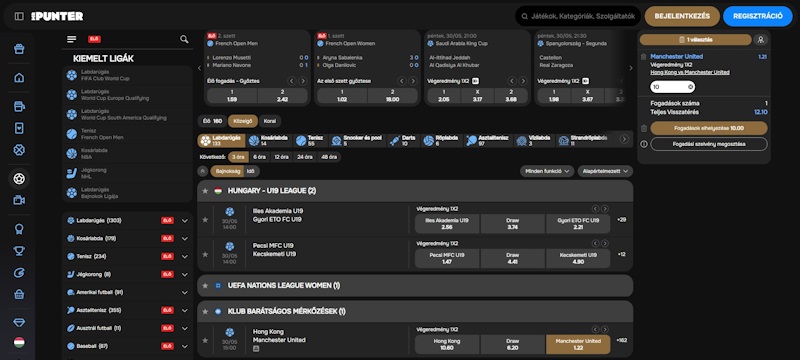Image resolution: width=800 pixels, height=360 pixels.
Task: Place bet with Fogadások elhelyezése 10.00
Action: pyautogui.click(x=709, y=128)
